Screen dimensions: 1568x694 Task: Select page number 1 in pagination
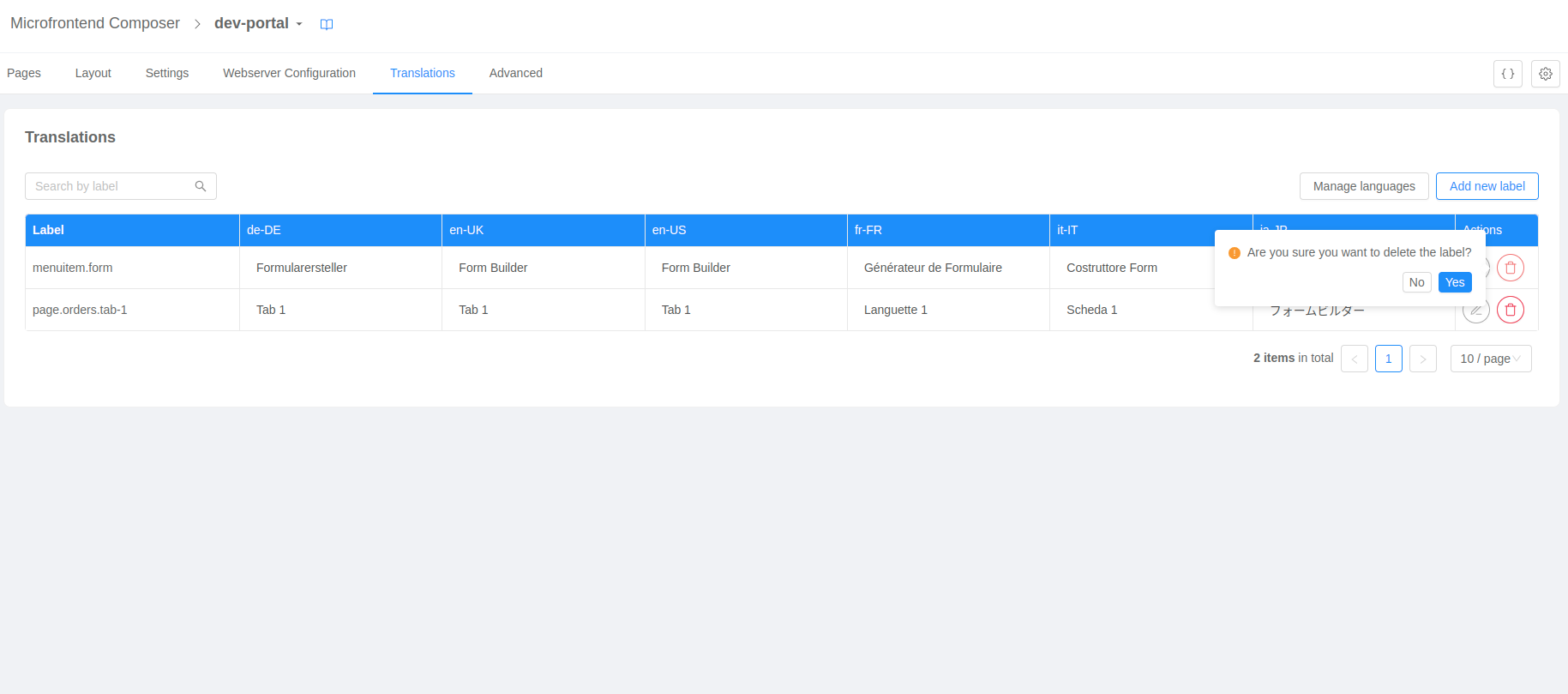pos(1388,359)
